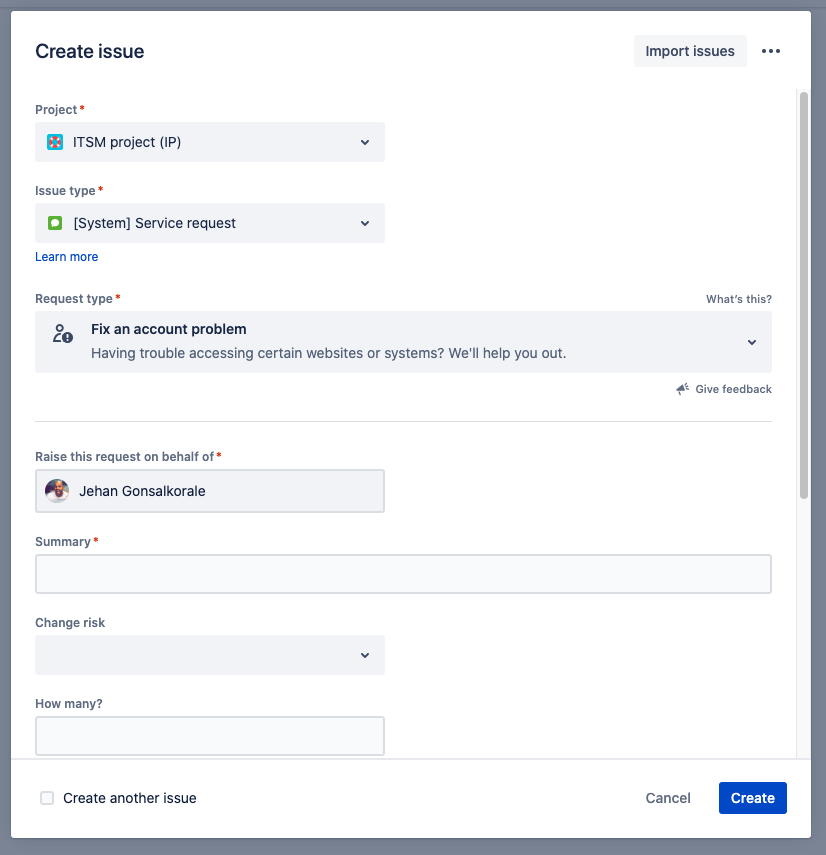Click the Request type description text

pos(329,353)
